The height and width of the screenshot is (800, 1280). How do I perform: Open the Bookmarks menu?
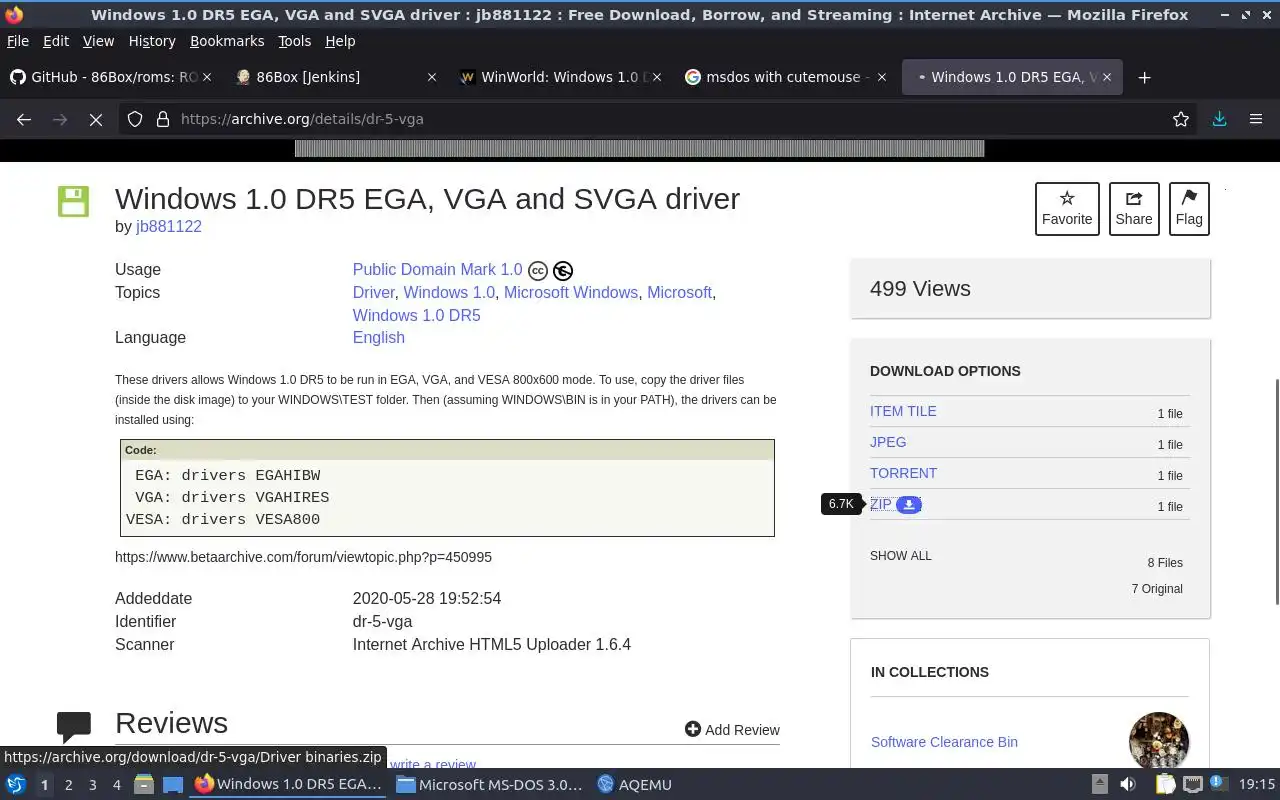(227, 41)
